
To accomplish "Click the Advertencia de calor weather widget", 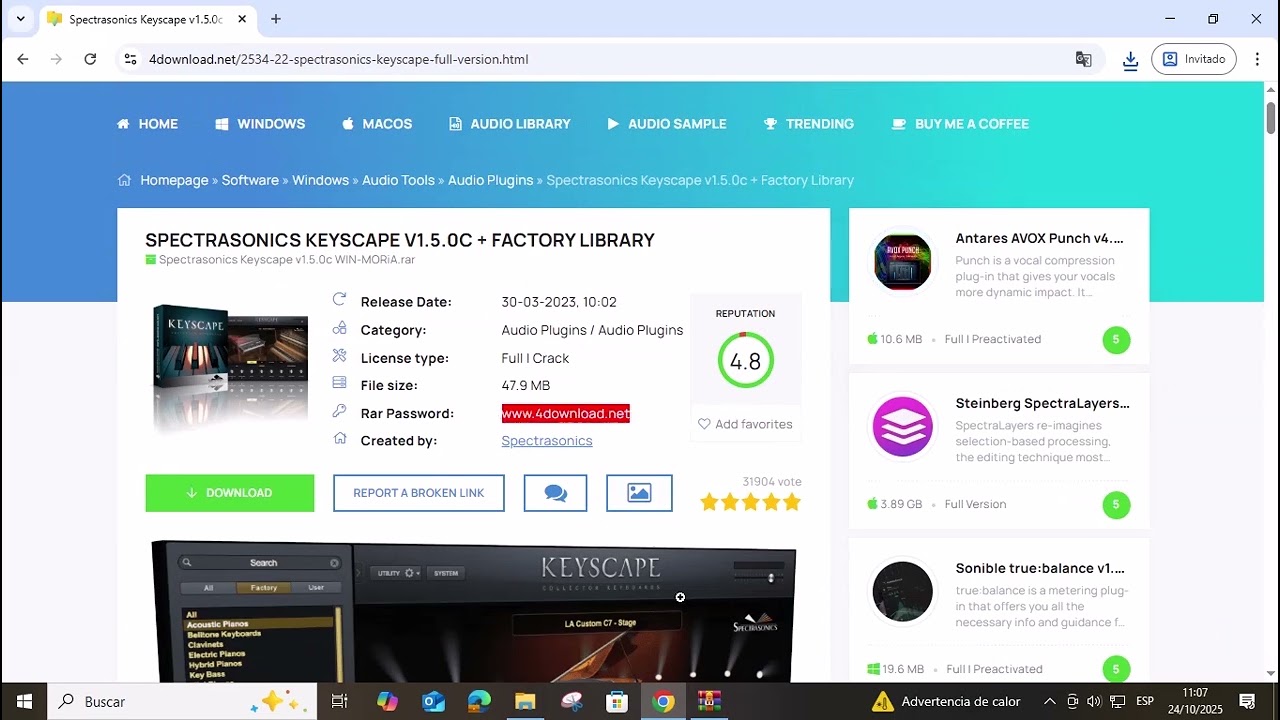I will [946, 701].
